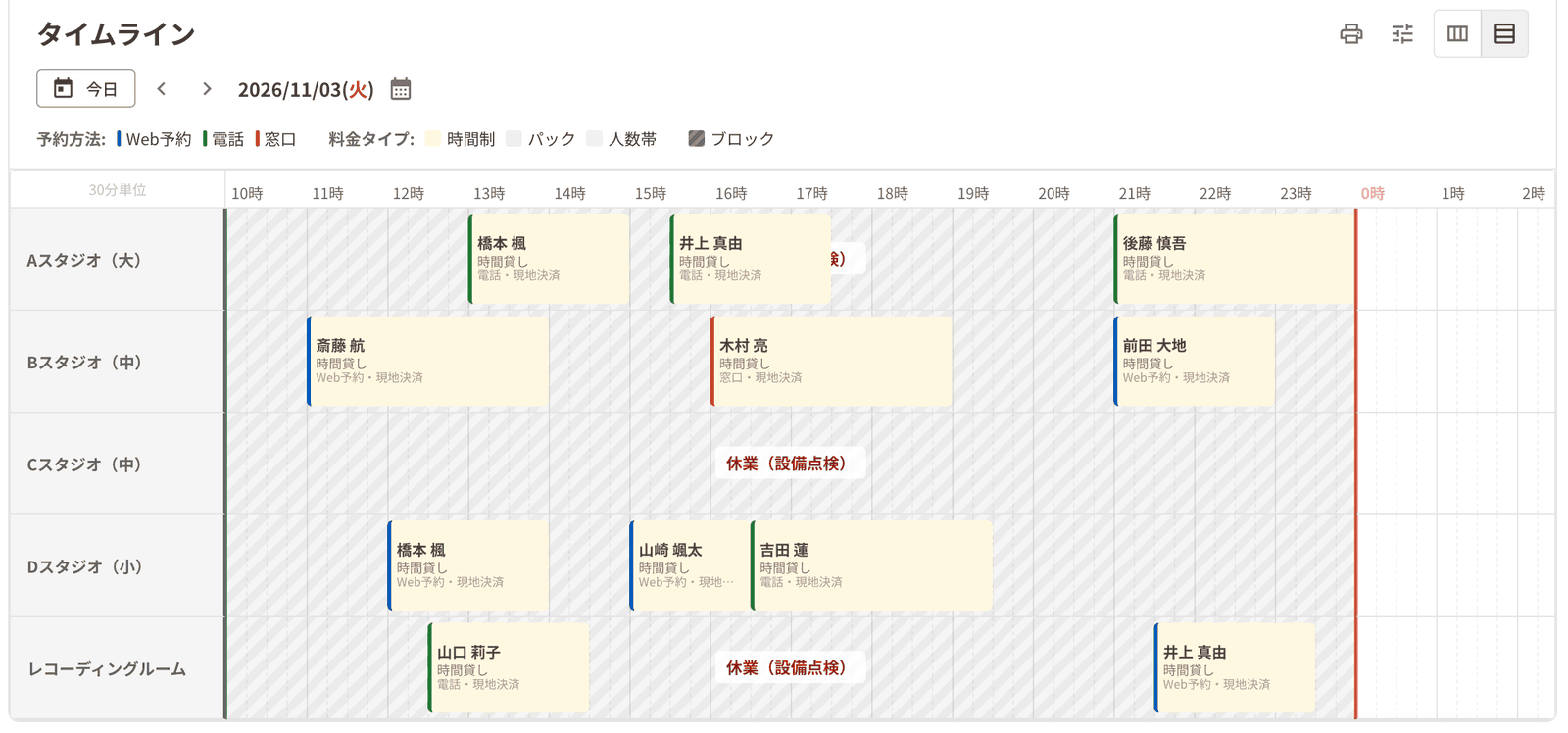
Task: Click the 18時 time header
Action: pos(892,193)
